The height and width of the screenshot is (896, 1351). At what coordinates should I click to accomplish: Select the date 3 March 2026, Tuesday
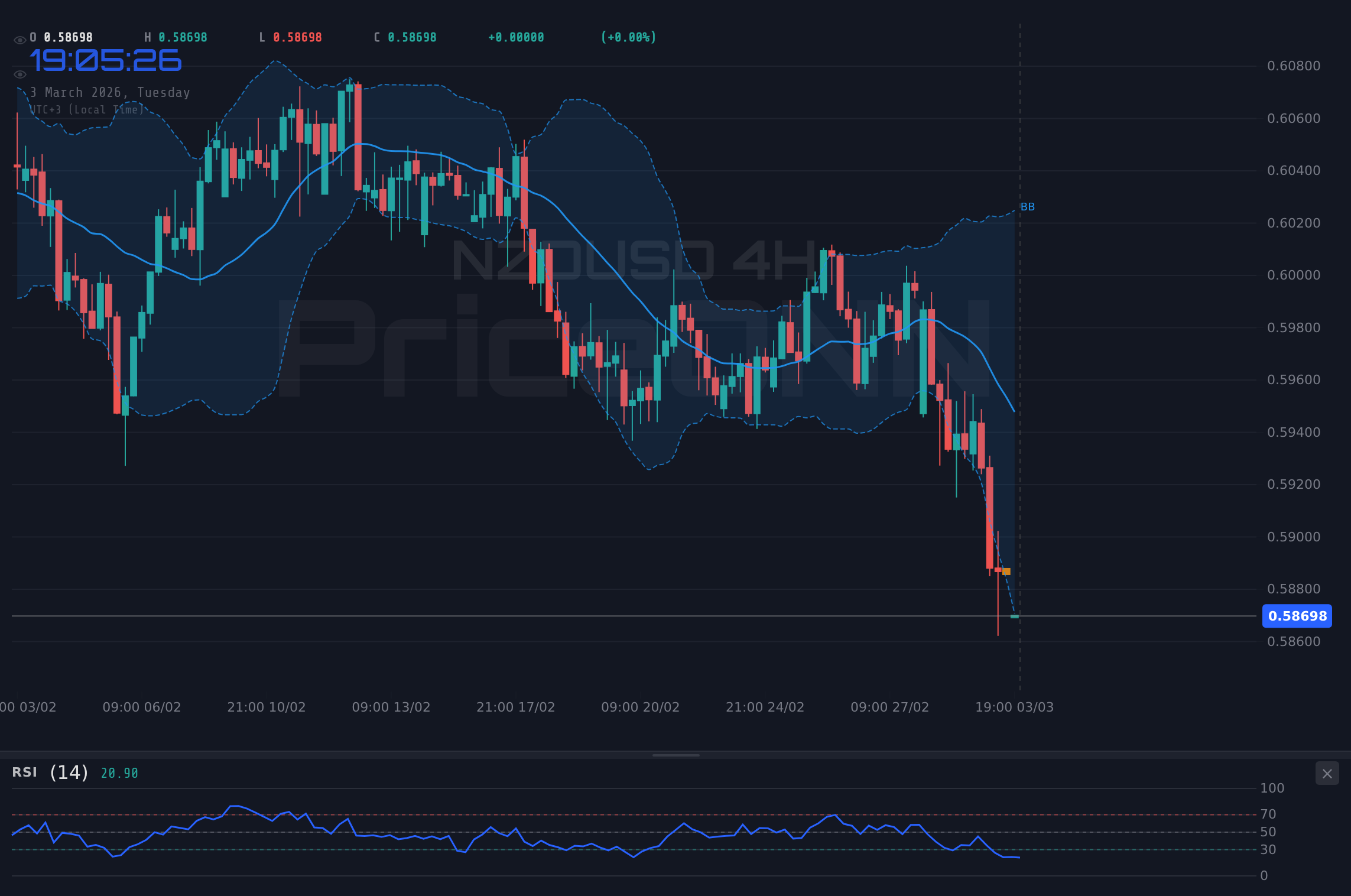pyautogui.click(x=109, y=92)
